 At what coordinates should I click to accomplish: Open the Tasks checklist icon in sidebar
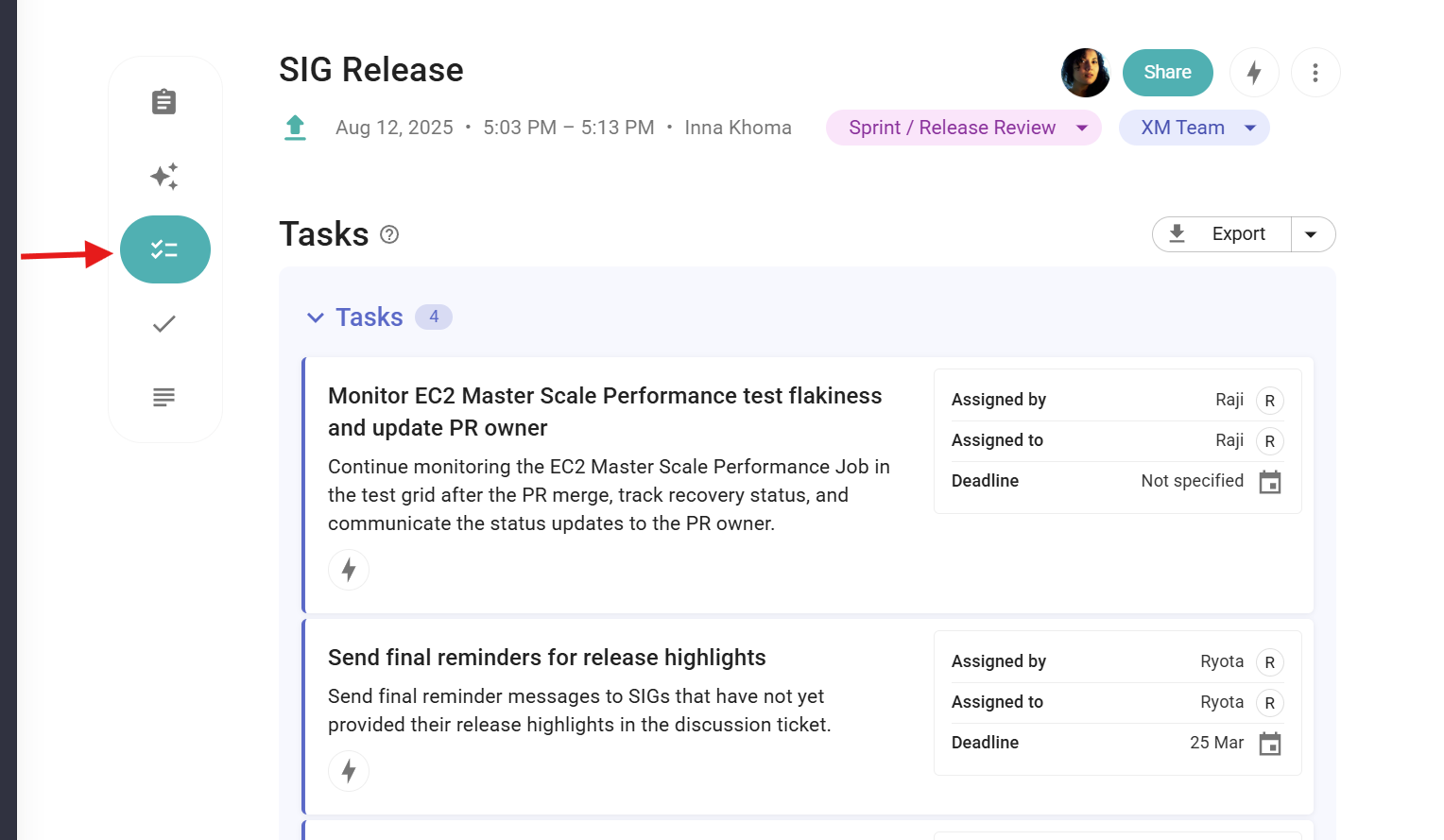coord(164,249)
